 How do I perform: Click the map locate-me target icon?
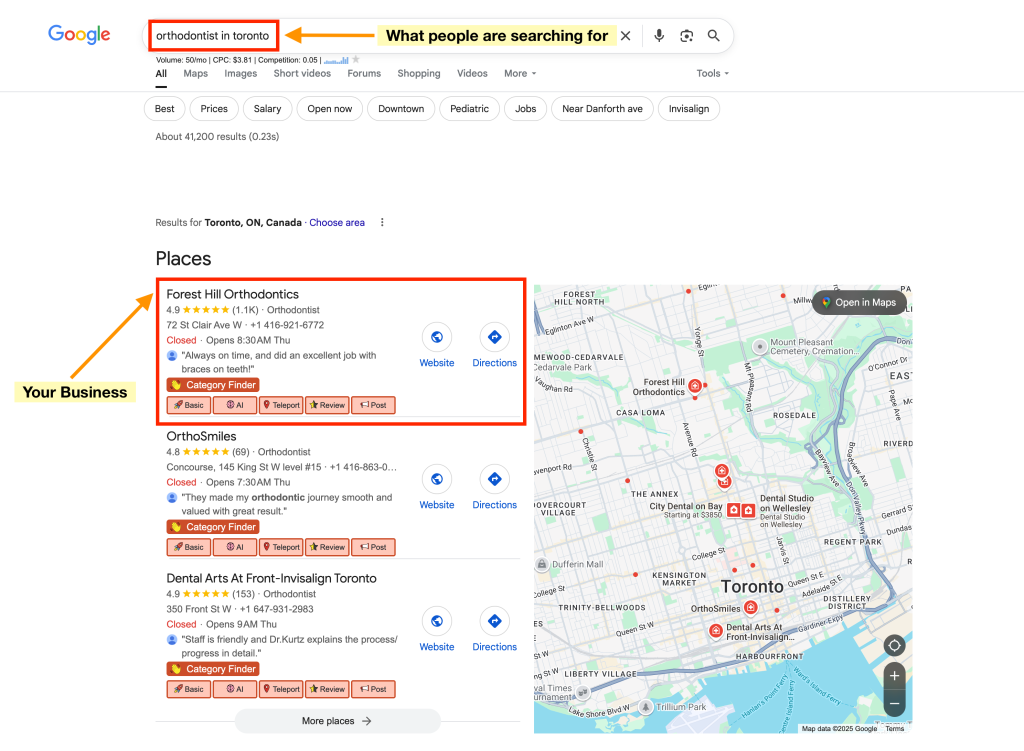pos(895,646)
